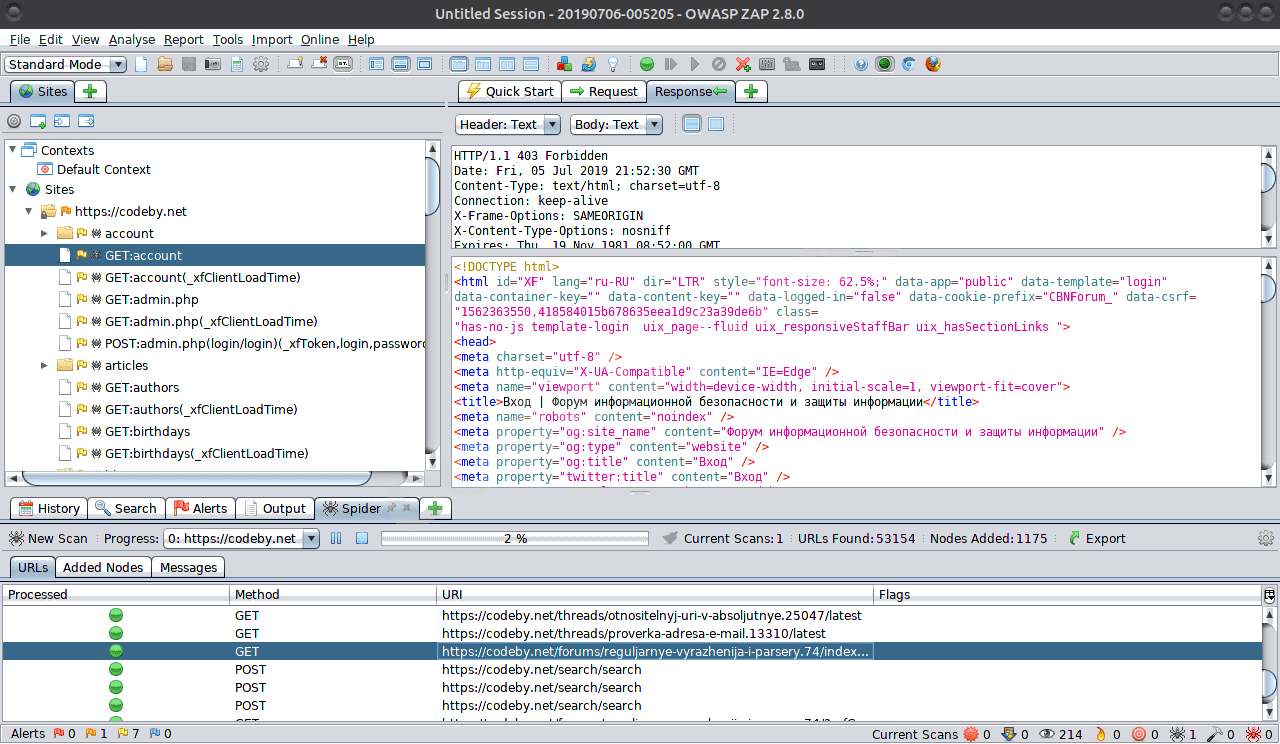1280x744 pixels.
Task: Collapse the Contexts tree node
Action: (x=12, y=150)
